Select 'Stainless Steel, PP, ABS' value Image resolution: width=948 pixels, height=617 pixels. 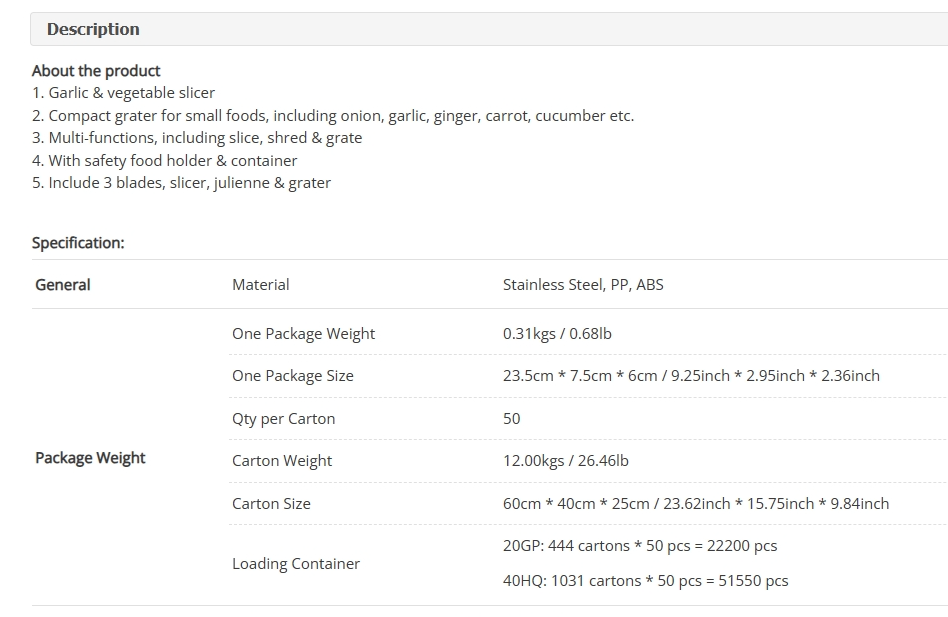pyautogui.click(x=583, y=285)
